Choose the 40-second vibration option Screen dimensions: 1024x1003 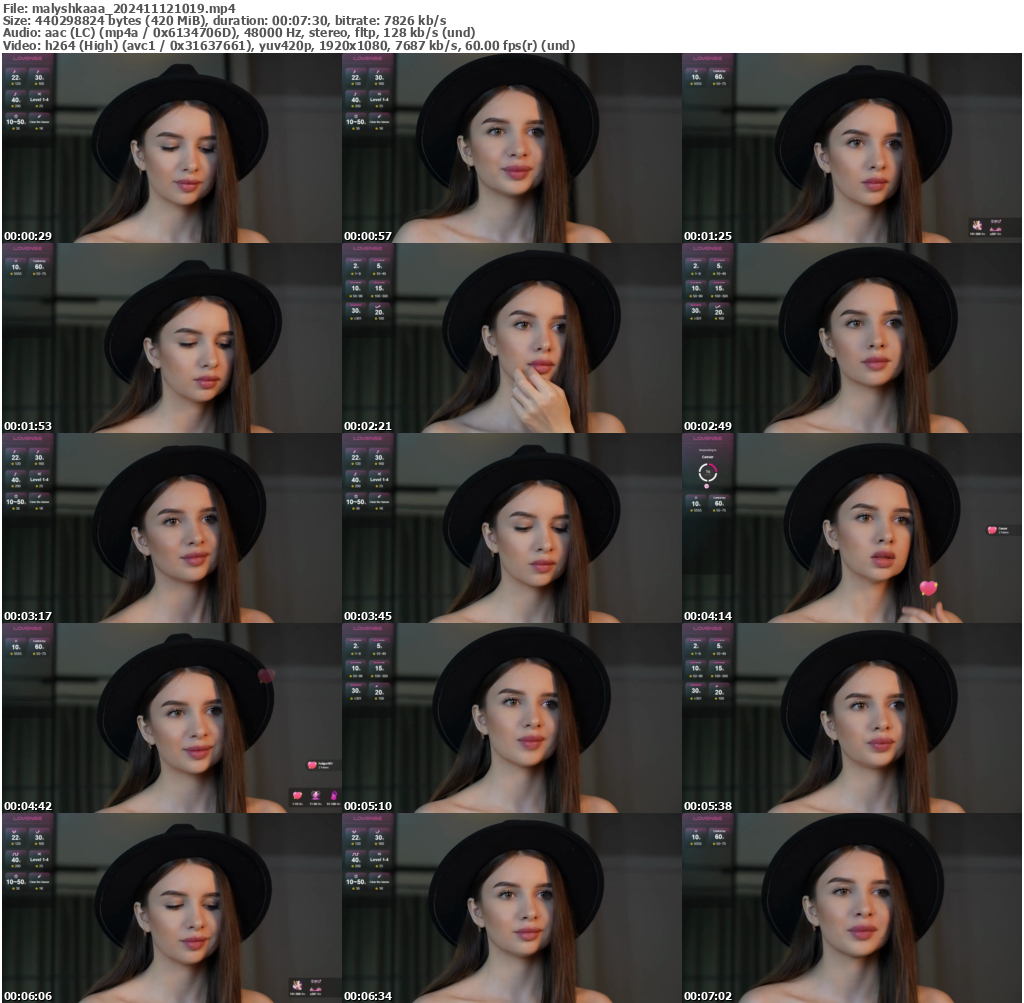[x=14, y=99]
